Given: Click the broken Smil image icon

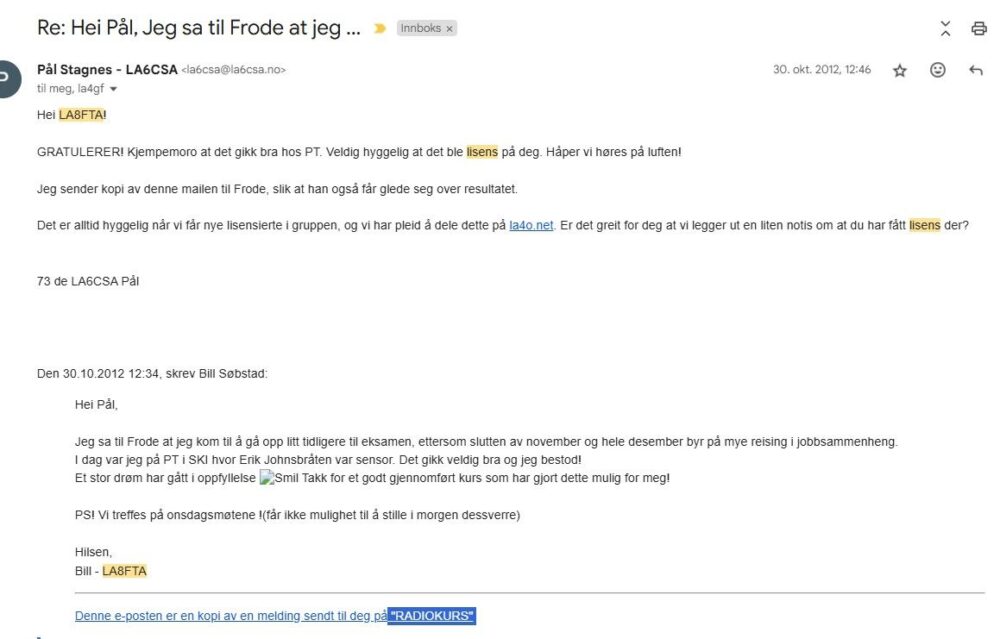Looking at the screenshot, I should 267,478.
